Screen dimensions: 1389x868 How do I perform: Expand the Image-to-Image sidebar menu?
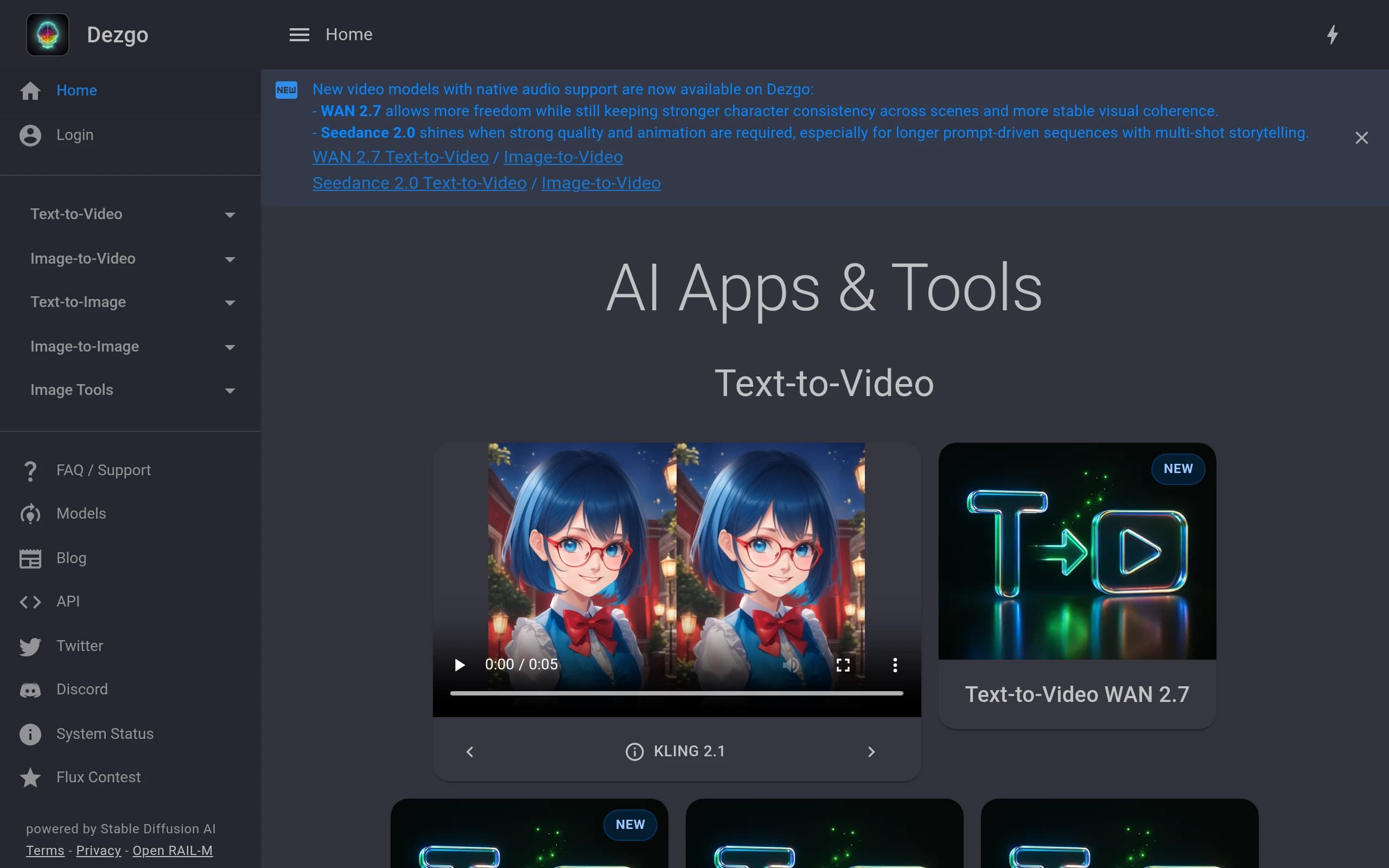131,347
